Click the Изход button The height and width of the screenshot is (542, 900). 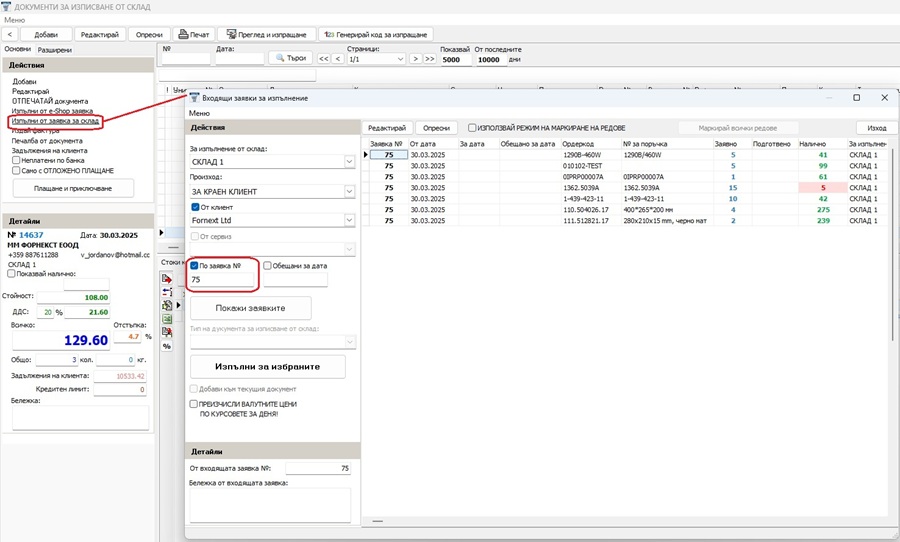[876, 128]
